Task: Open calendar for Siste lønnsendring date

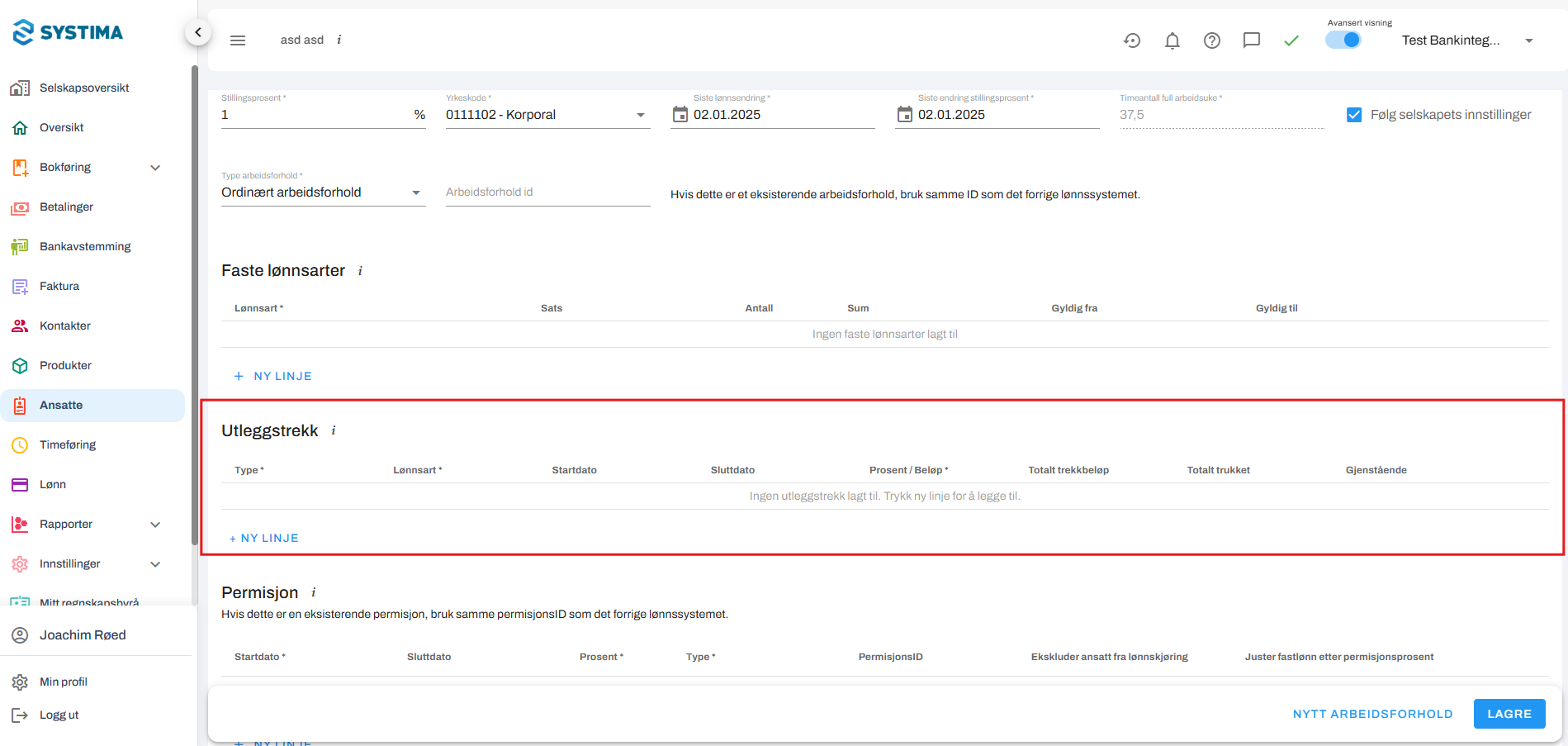Action: coord(680,115)
